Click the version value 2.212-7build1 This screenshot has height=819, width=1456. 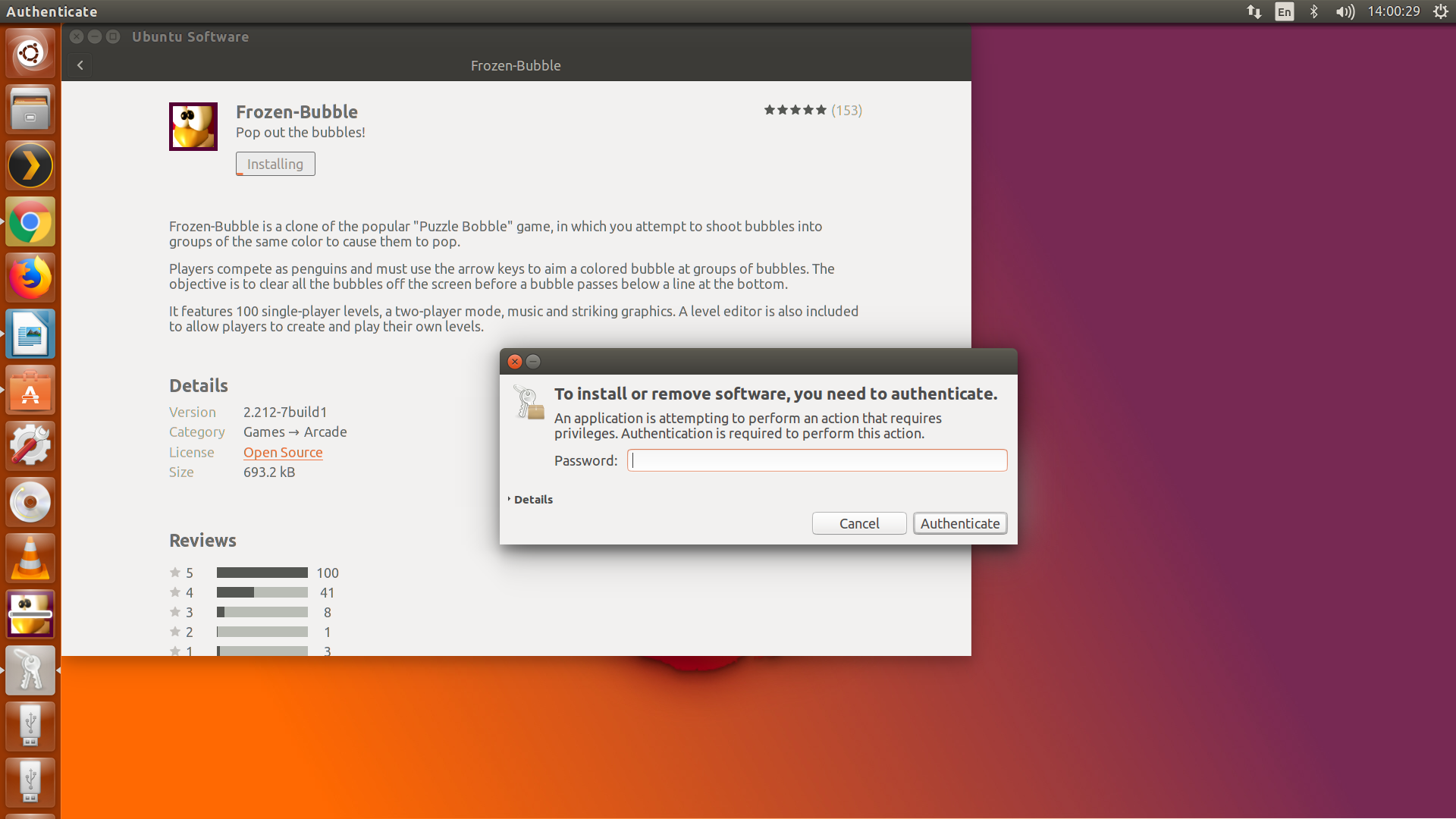[285, 412]
